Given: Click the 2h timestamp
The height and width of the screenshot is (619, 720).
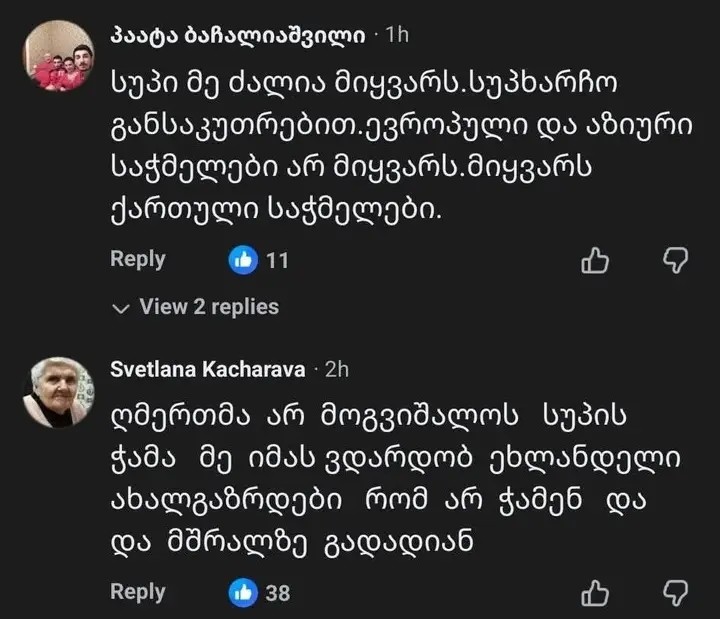Looking at the screenshot, I should [x=336, y=369].
